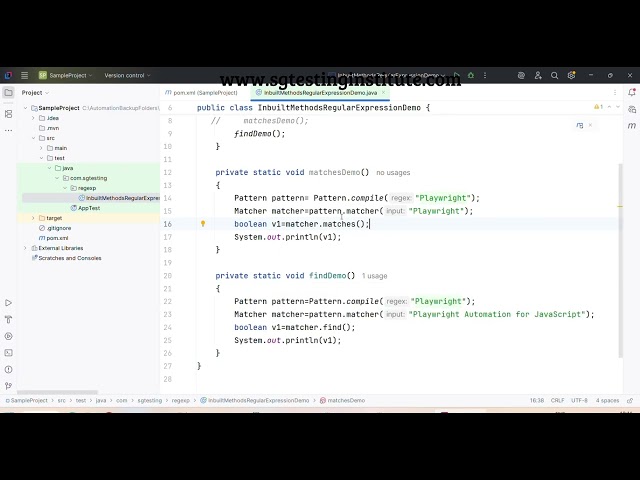Open the main hamburger menu
Image resolution: width=640 pixels, height=480 pixels.
click(24, 75)
